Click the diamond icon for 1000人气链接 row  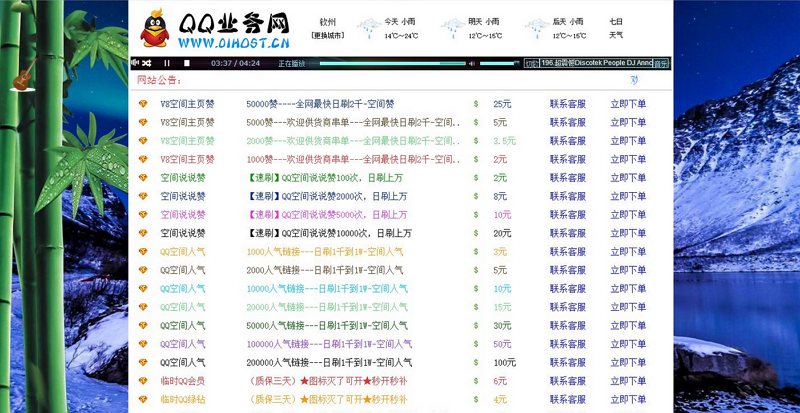(143, 251)
